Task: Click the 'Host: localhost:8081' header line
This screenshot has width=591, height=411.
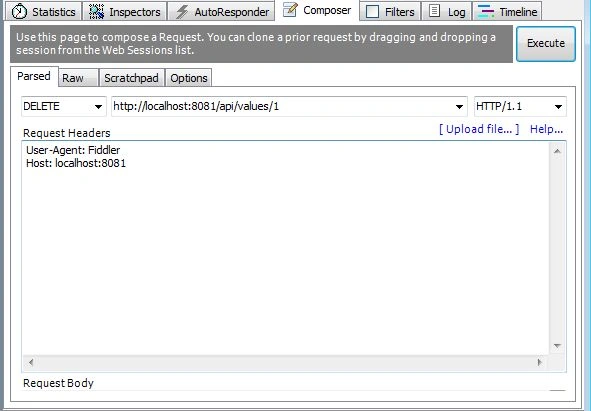Action: tap(76, 163)
